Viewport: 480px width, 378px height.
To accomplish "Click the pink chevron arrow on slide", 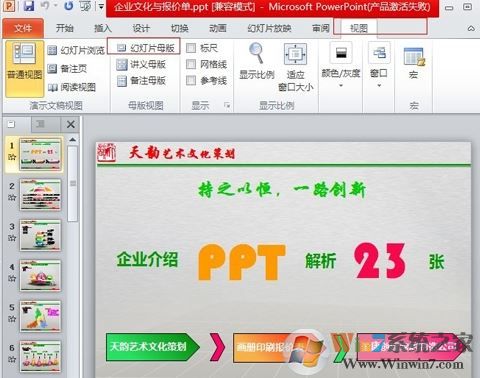I will point(217,347).
